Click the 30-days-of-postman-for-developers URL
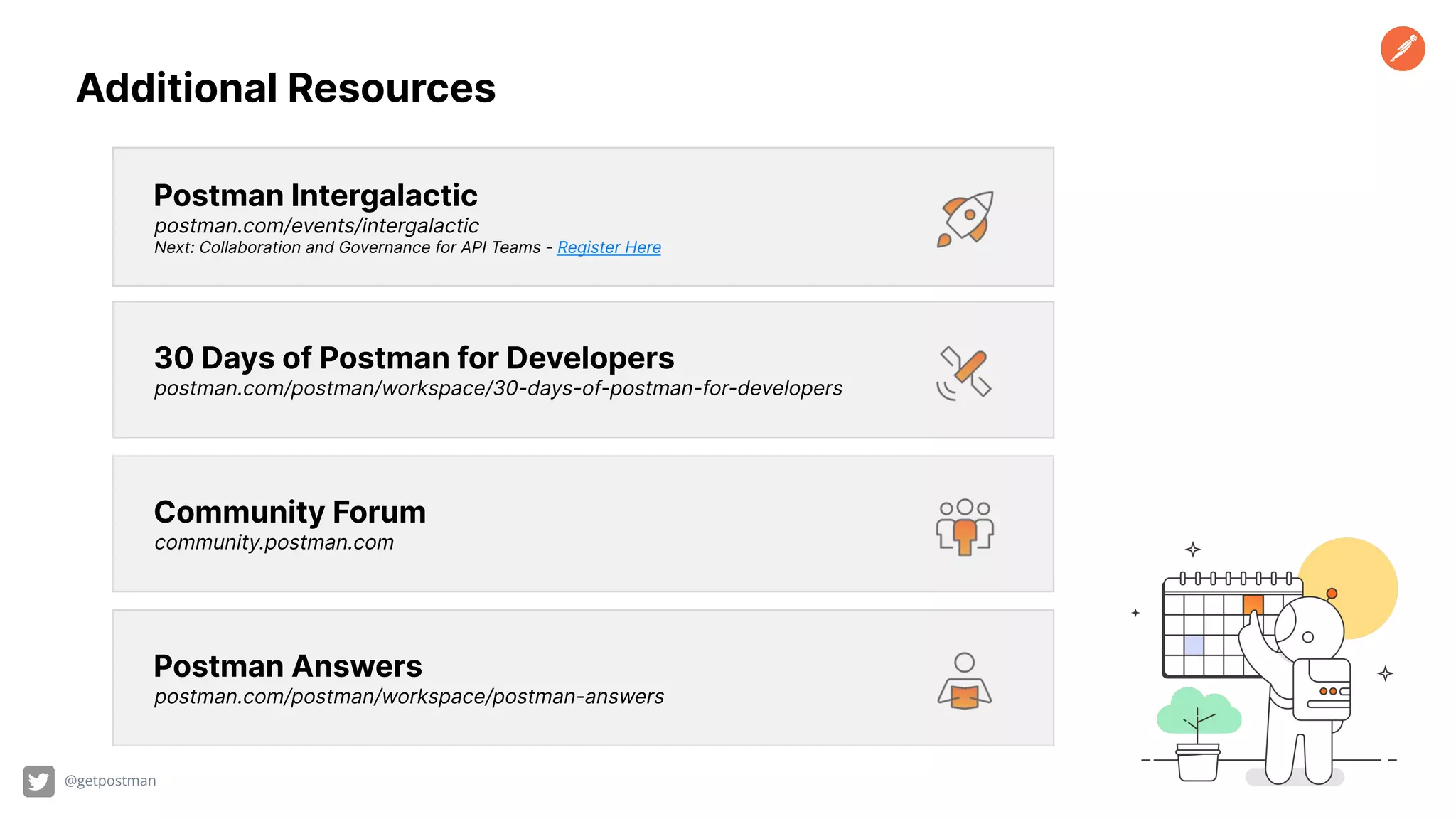This screenshot has width=1456, height=819. pos(498,388)
